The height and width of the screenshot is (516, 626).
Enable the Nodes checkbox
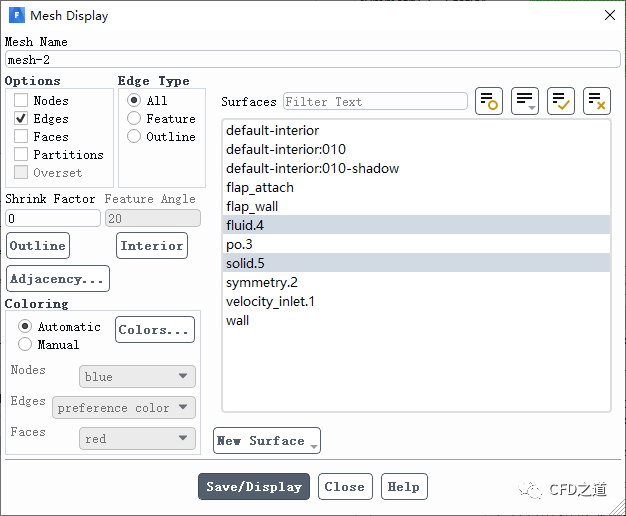pos(21,101)
